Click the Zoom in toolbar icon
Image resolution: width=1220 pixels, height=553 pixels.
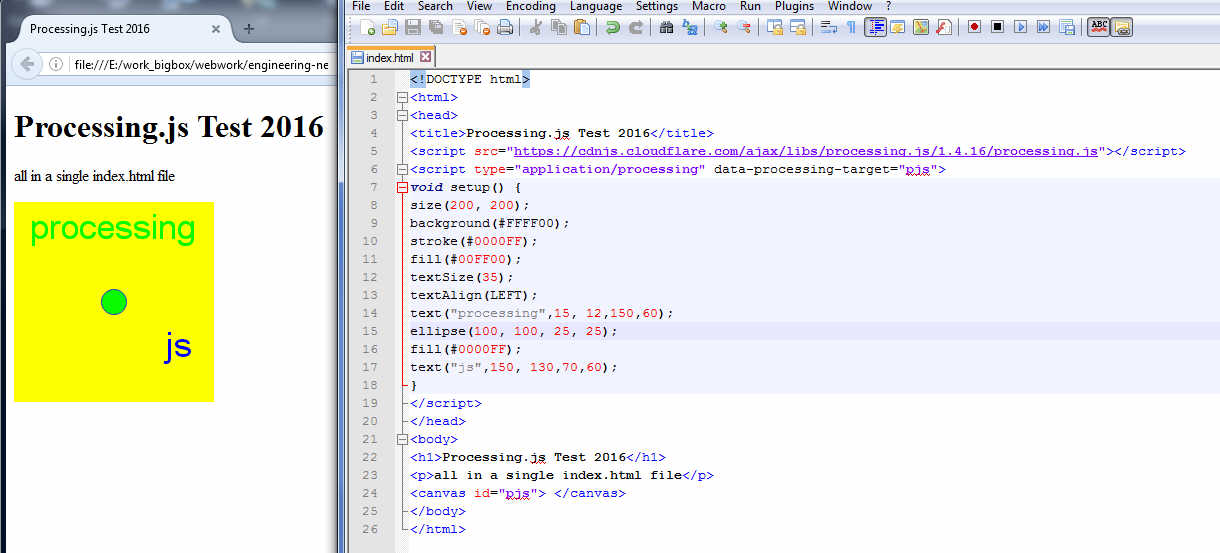pyautogui.click(x=720, y=27)
